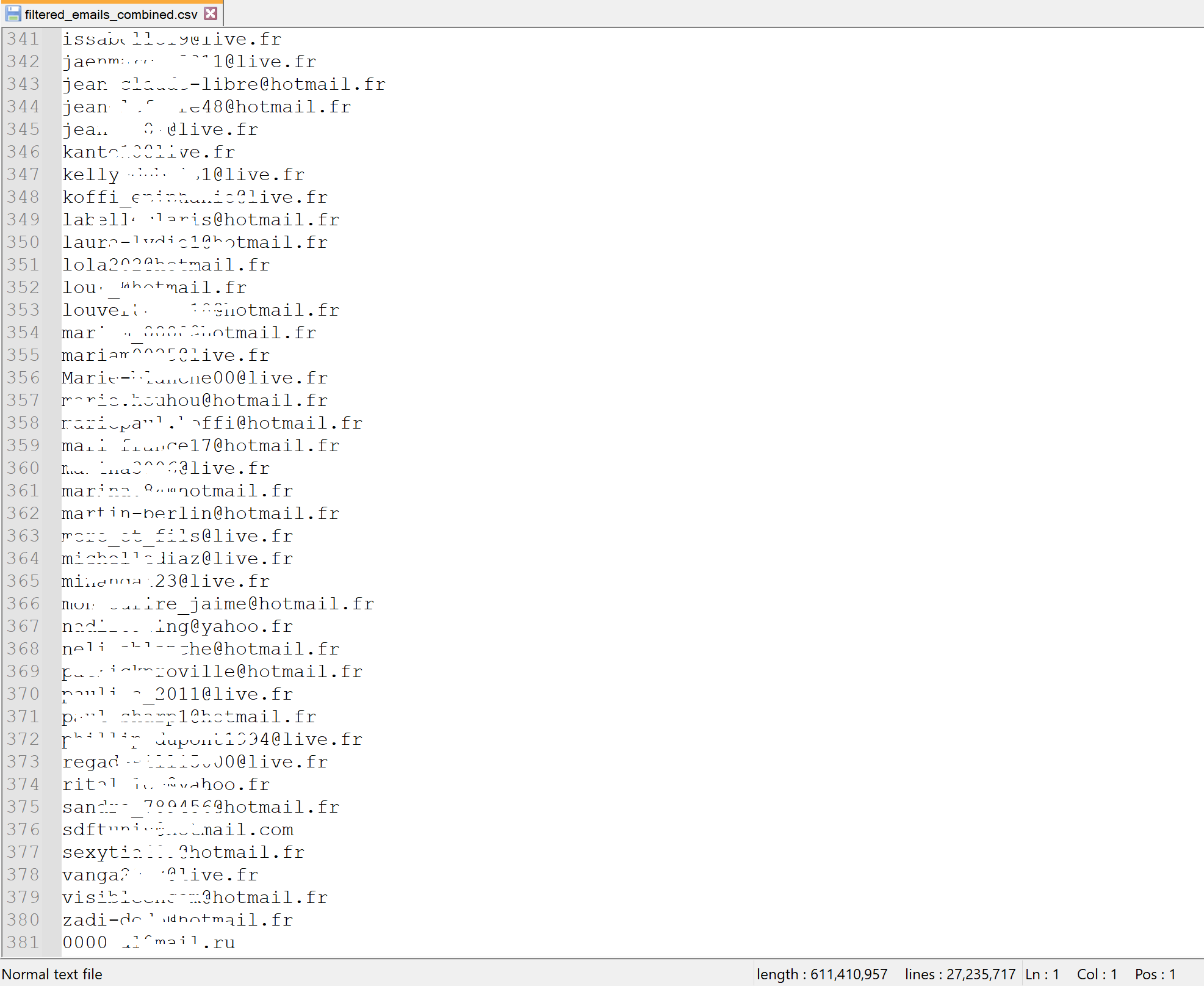Image resolution: width=1204 pixels, height=986 pixels.
Task: Click the tab bar area
Action: click(x=427, y=13)
